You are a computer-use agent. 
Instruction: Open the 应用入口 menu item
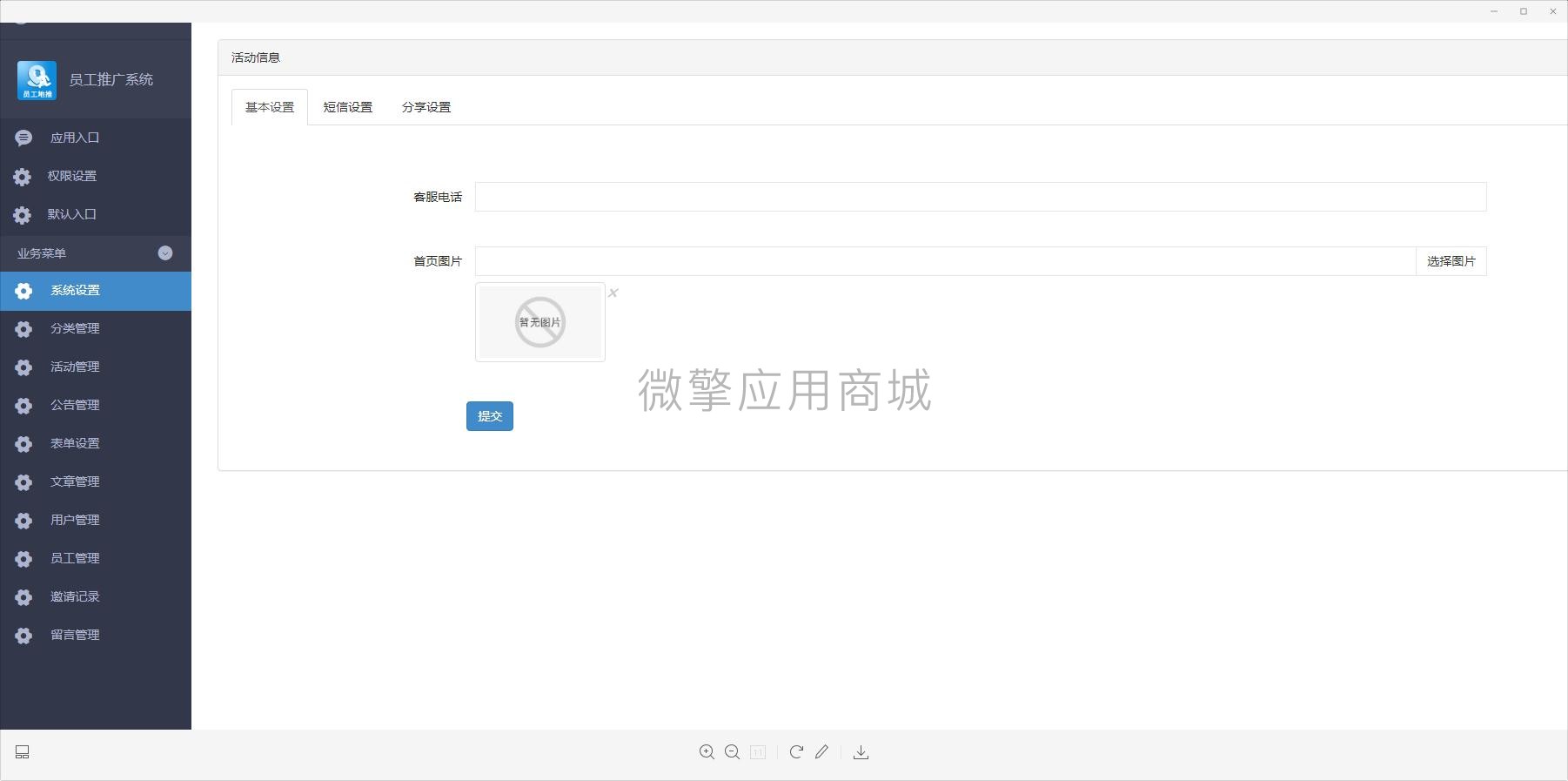click(96, 138)
